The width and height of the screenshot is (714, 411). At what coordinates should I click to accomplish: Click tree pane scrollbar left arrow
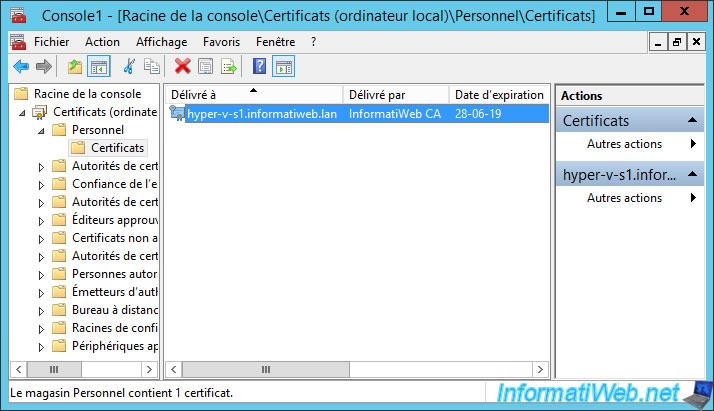[x=19, y=369]
